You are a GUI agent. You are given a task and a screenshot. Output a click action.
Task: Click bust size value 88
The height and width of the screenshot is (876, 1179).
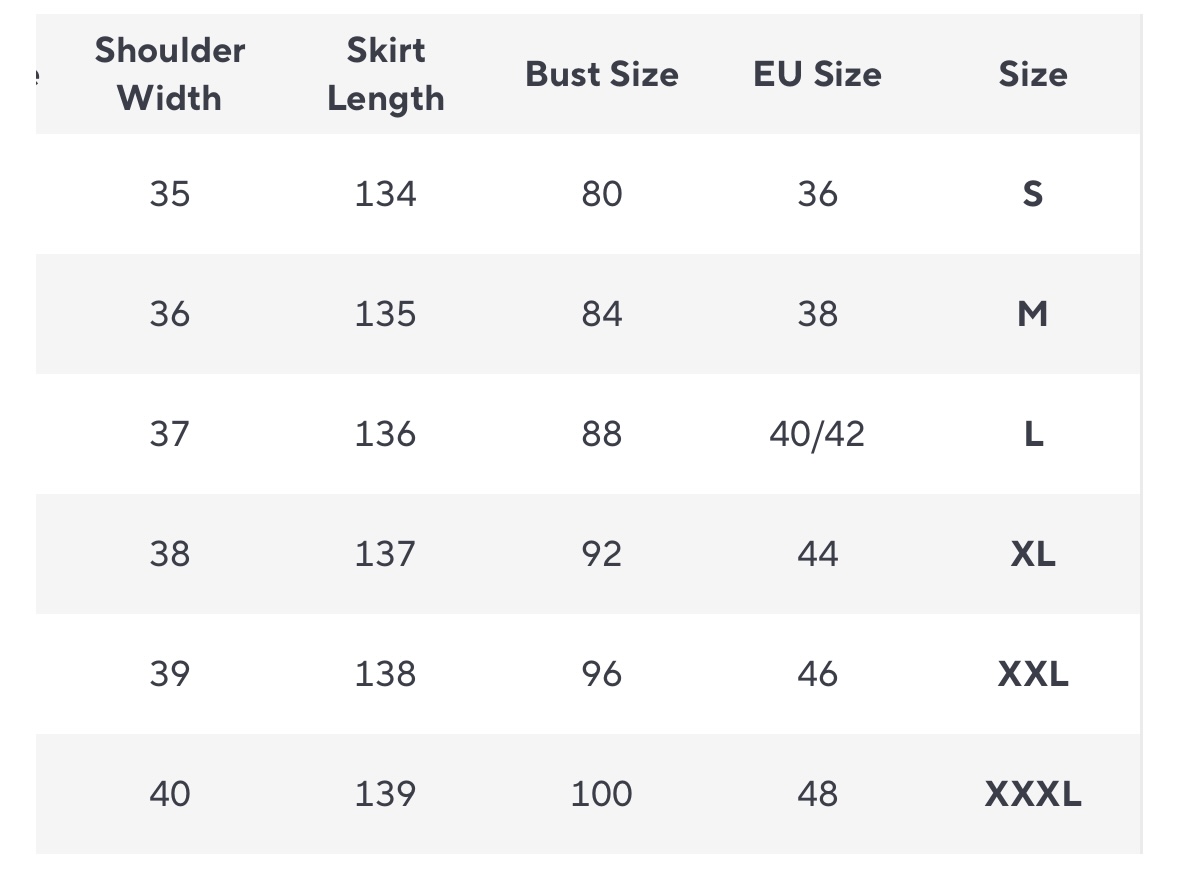(x=601, y=434)
